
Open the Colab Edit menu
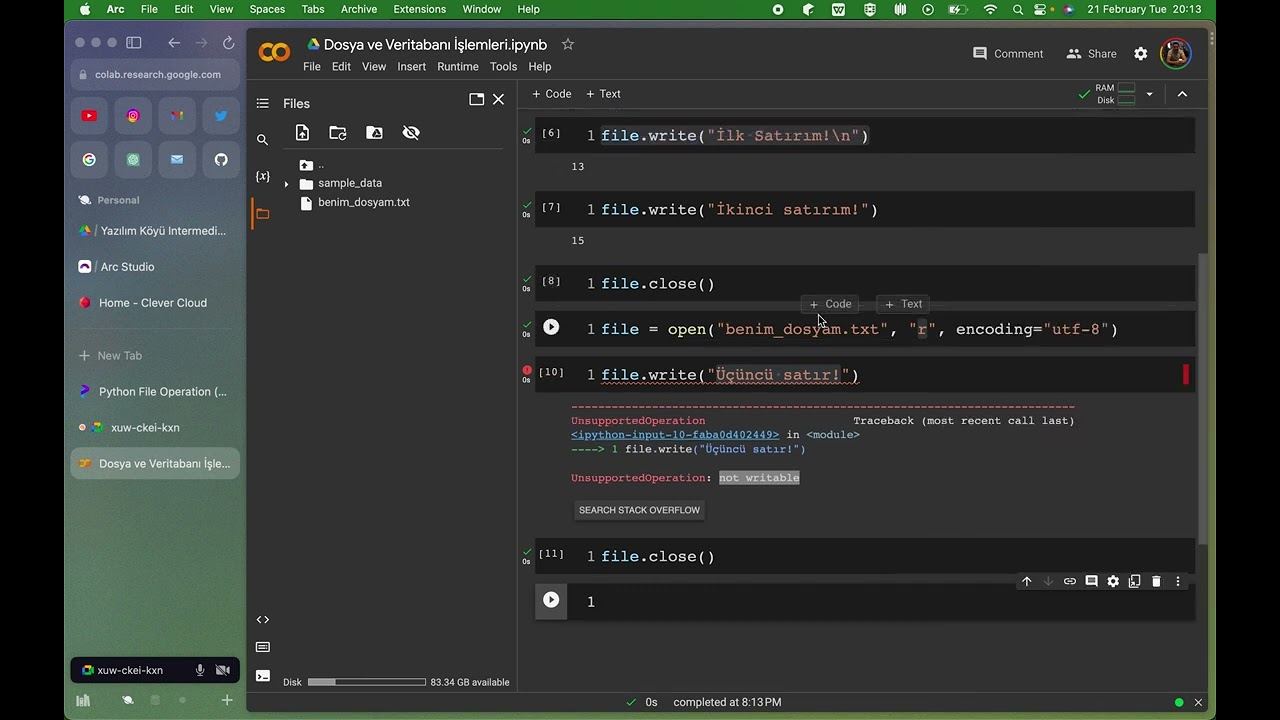pyautogui.click(x=341, y=67)
